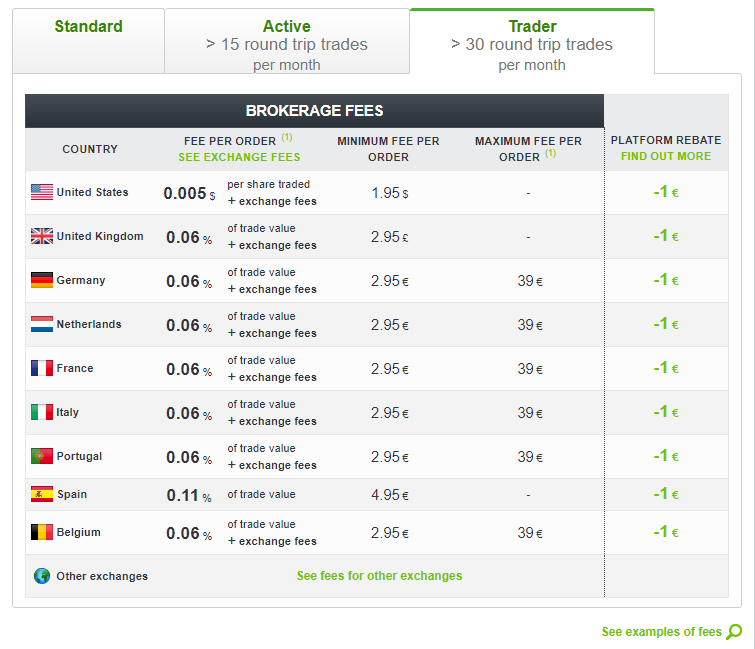
Task: Click the Portugal flag icon
Action: pyautogui.click(x=42, y=456)
